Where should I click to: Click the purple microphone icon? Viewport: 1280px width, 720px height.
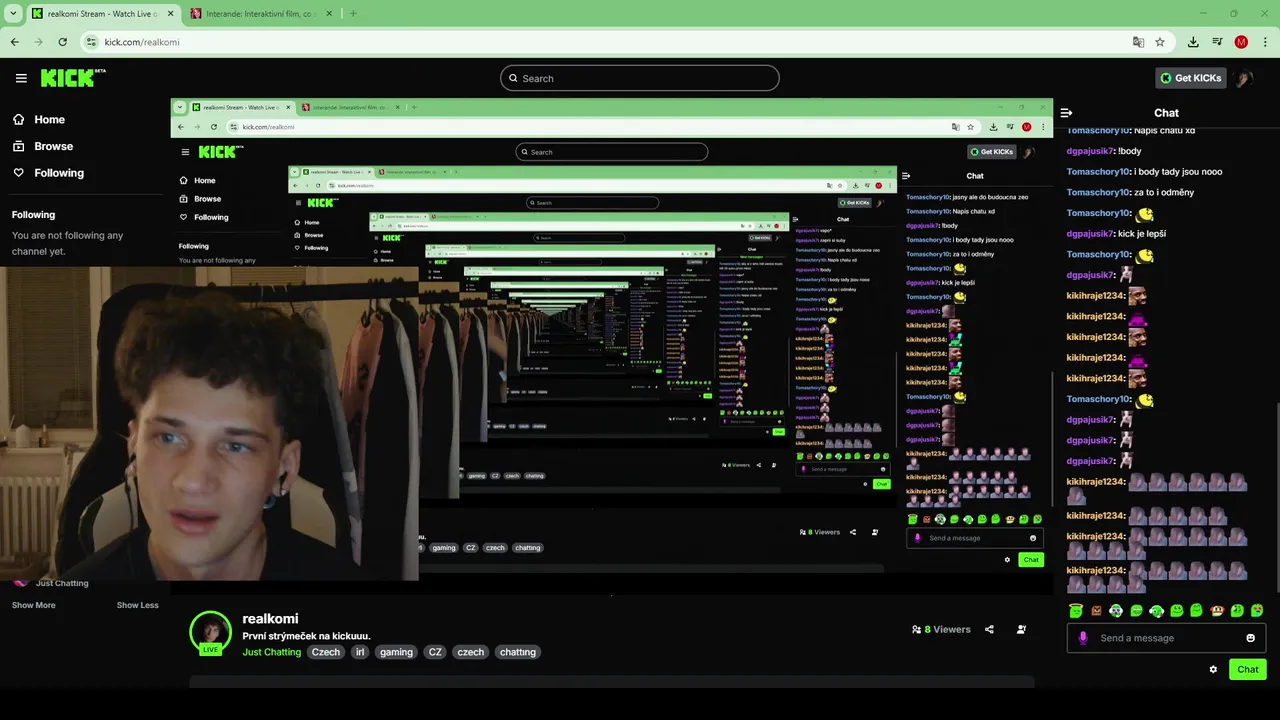(1083, 638)
